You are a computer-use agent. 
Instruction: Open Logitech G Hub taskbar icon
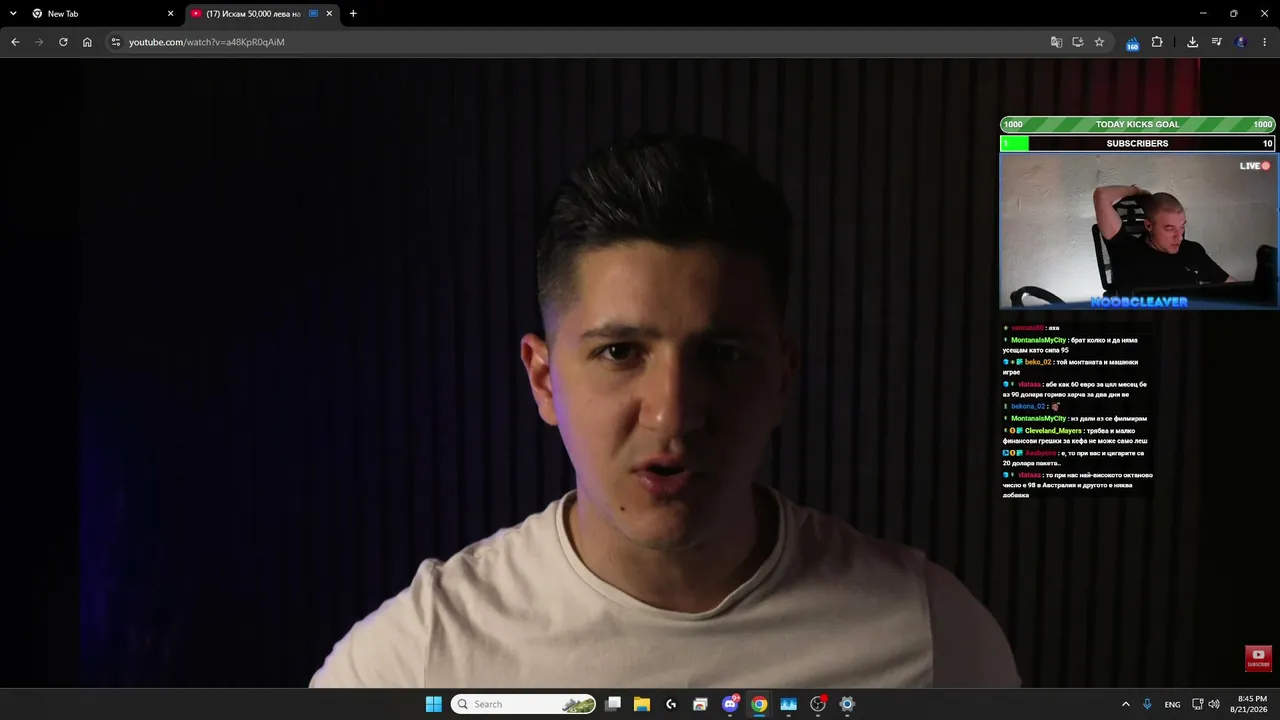pyautogui.click(x=671, y=704)
